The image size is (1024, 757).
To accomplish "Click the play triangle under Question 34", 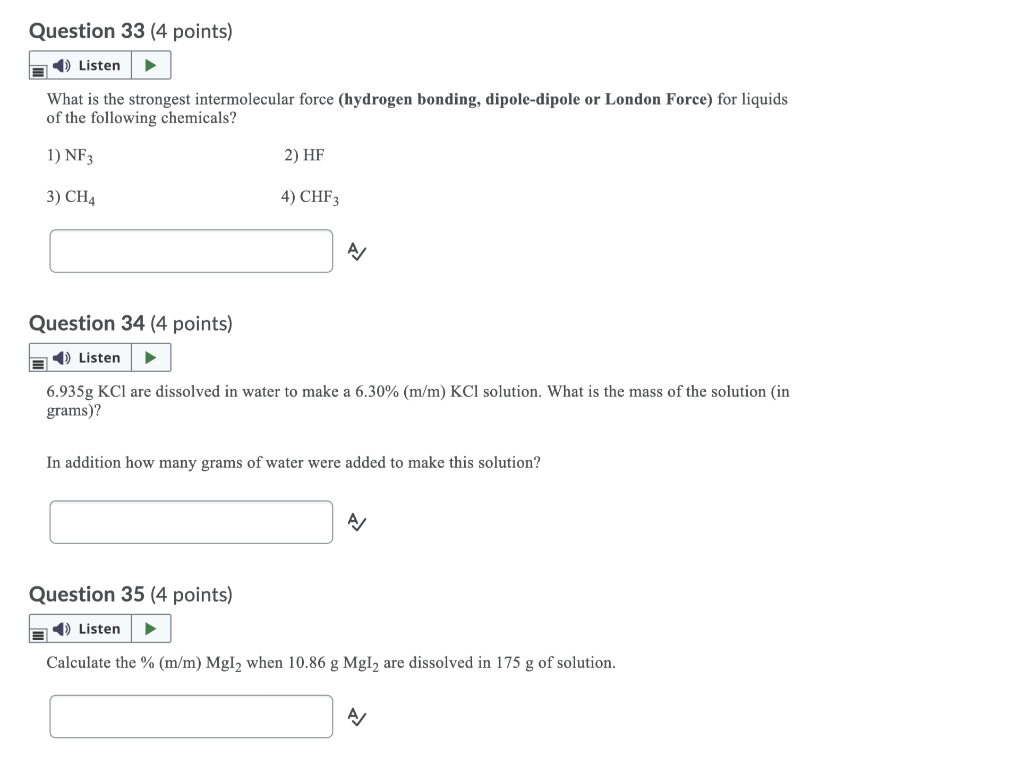I will coord(150,357).
